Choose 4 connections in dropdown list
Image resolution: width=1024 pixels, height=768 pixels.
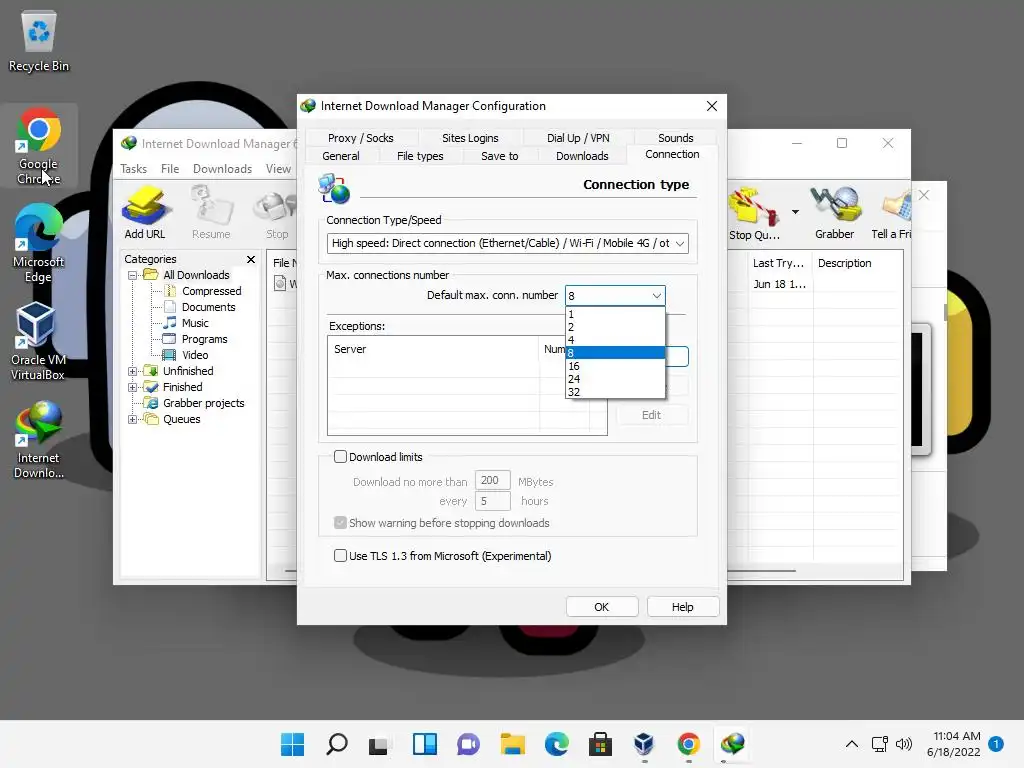point(615,340)
